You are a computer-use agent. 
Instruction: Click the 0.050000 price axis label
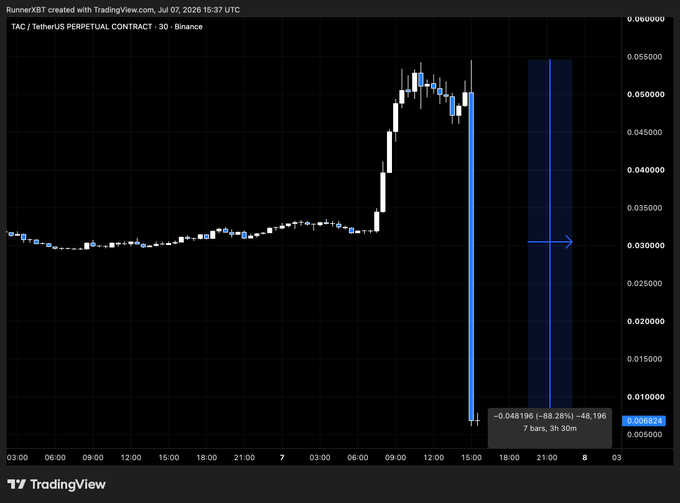pyautogui.click(x=645, y=95)
